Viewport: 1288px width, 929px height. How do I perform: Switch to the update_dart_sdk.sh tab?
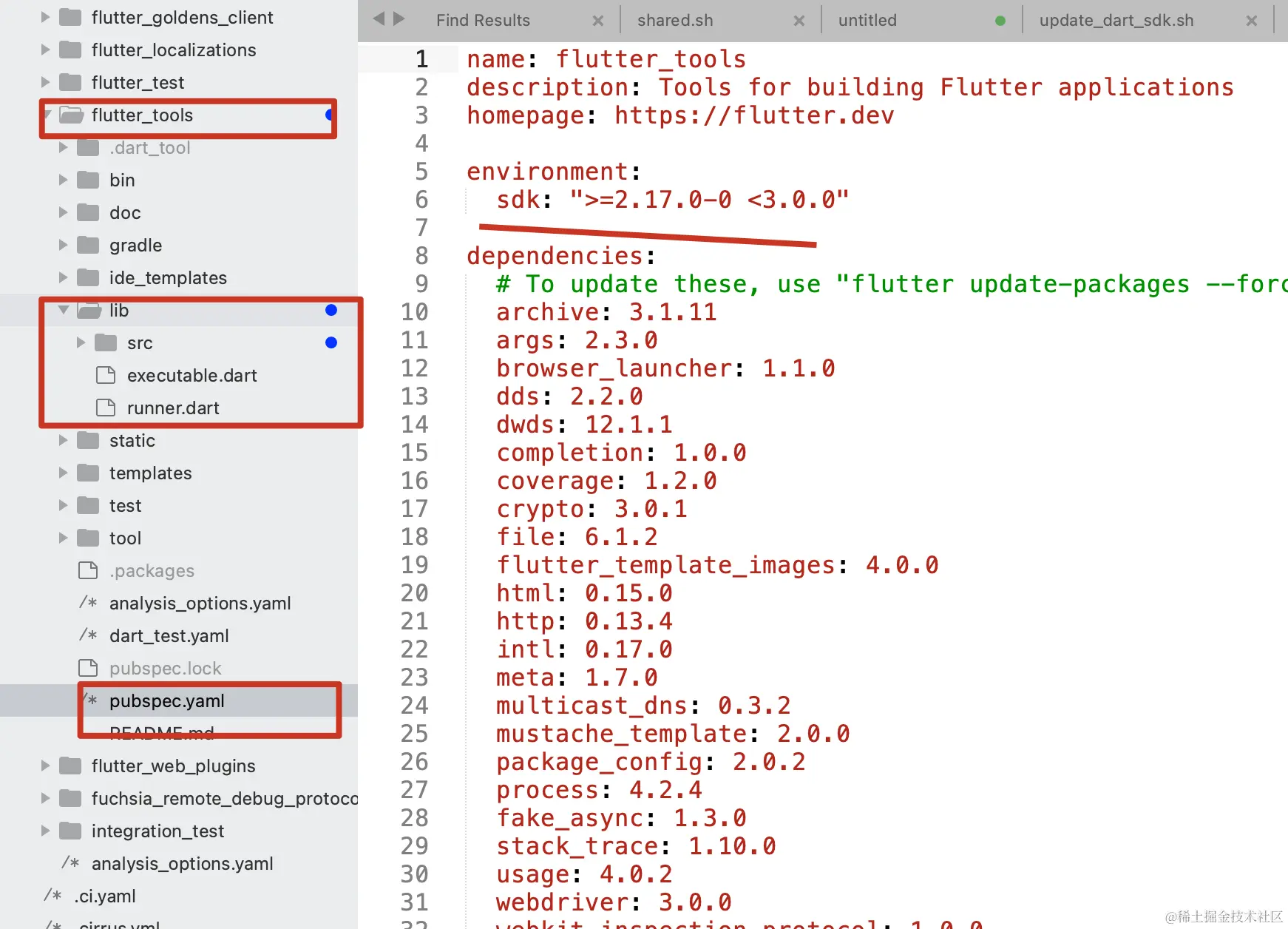click(1116, 21)
